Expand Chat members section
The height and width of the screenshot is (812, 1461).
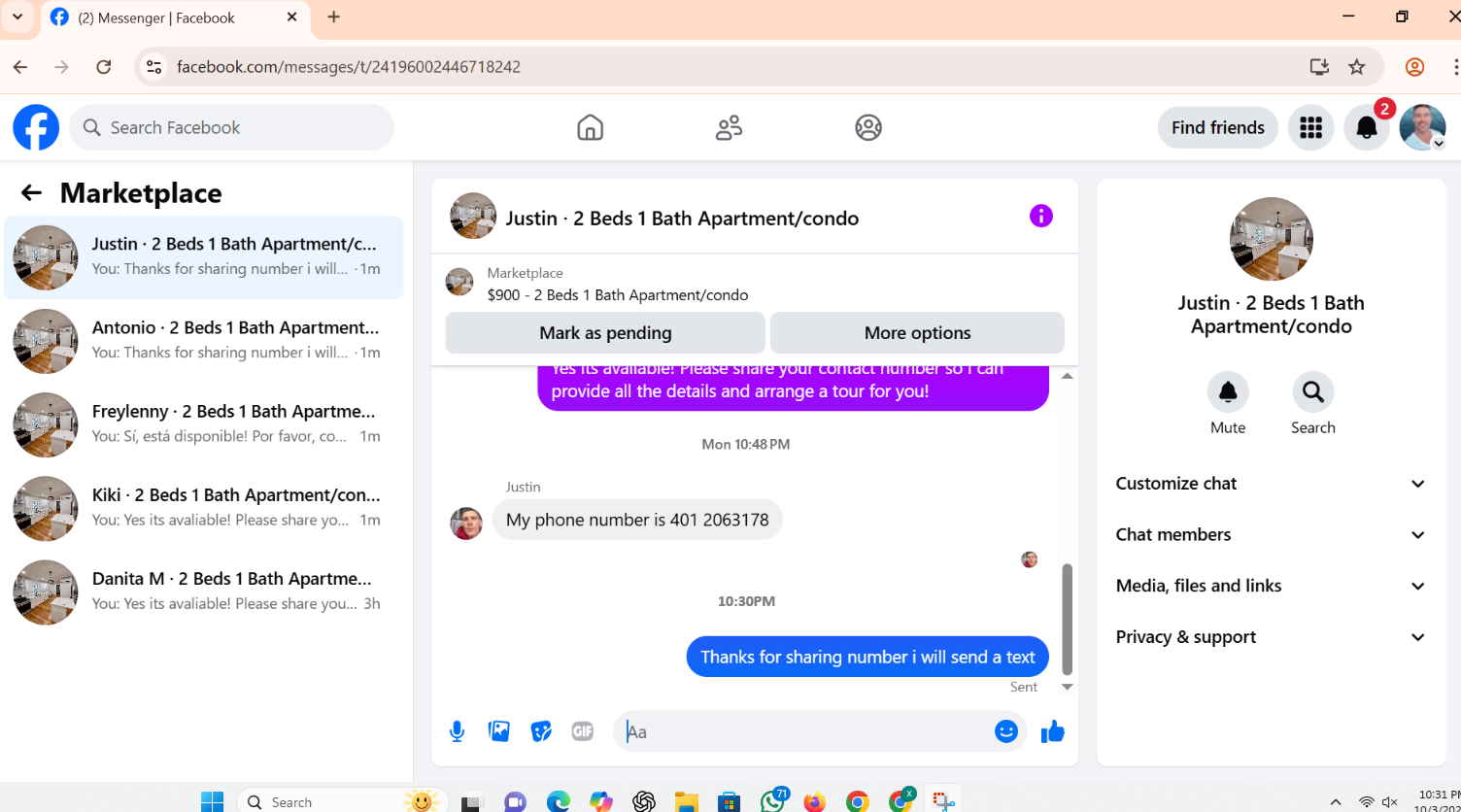pos(1272,535)
